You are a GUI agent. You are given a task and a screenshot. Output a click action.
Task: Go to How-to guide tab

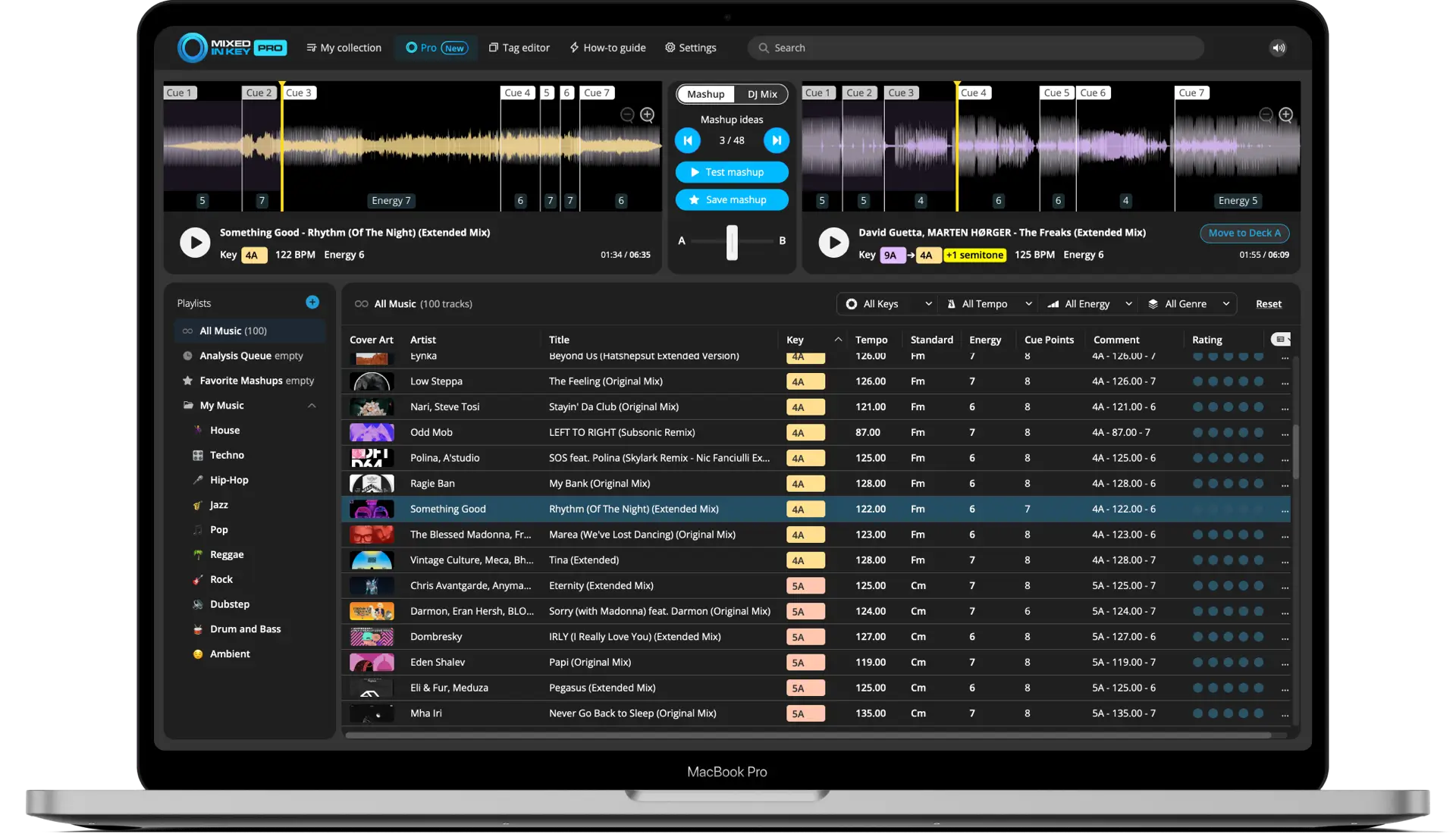click(607, 48)
